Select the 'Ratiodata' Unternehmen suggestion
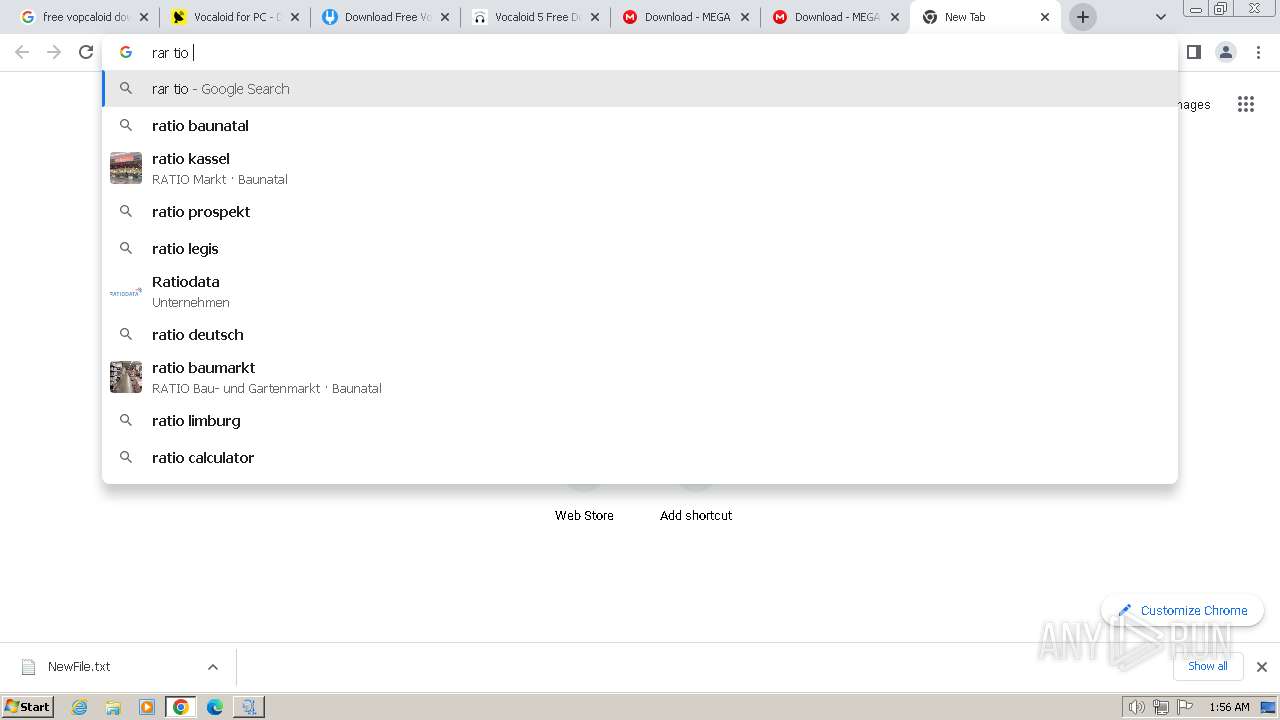Viewport: 1280px width, 720px height. point(640,291)
